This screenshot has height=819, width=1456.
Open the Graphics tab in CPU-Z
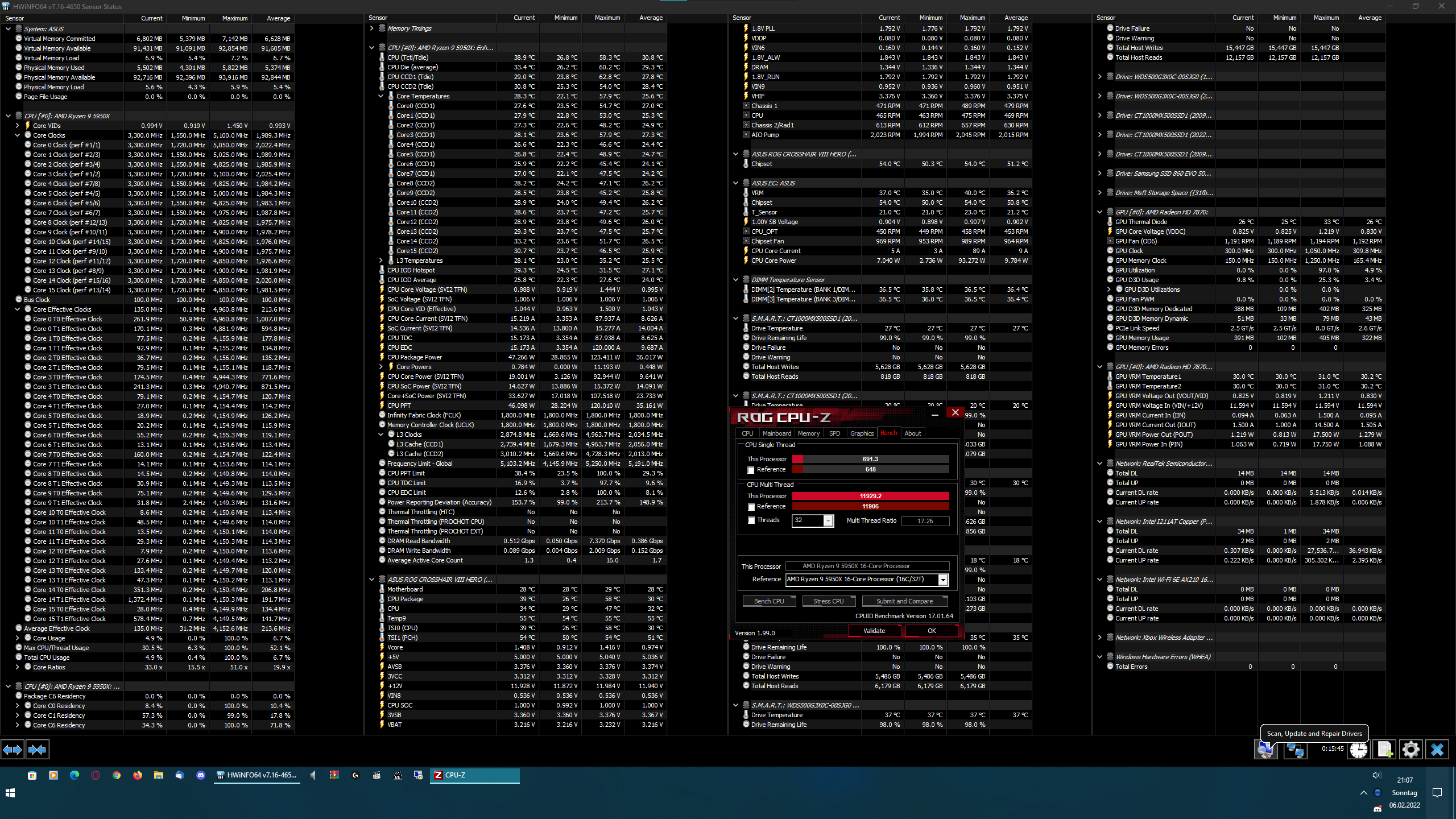tap(862, 433)
